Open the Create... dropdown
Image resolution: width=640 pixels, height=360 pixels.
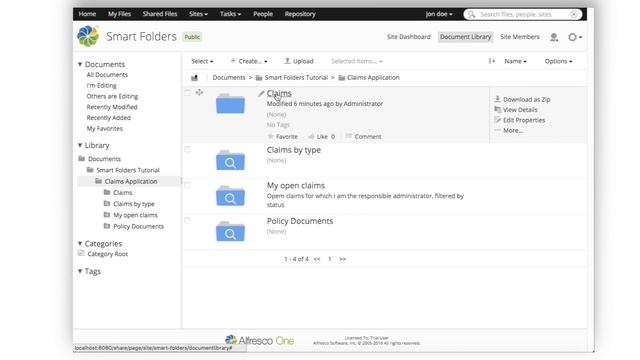[x=249, y=61]
